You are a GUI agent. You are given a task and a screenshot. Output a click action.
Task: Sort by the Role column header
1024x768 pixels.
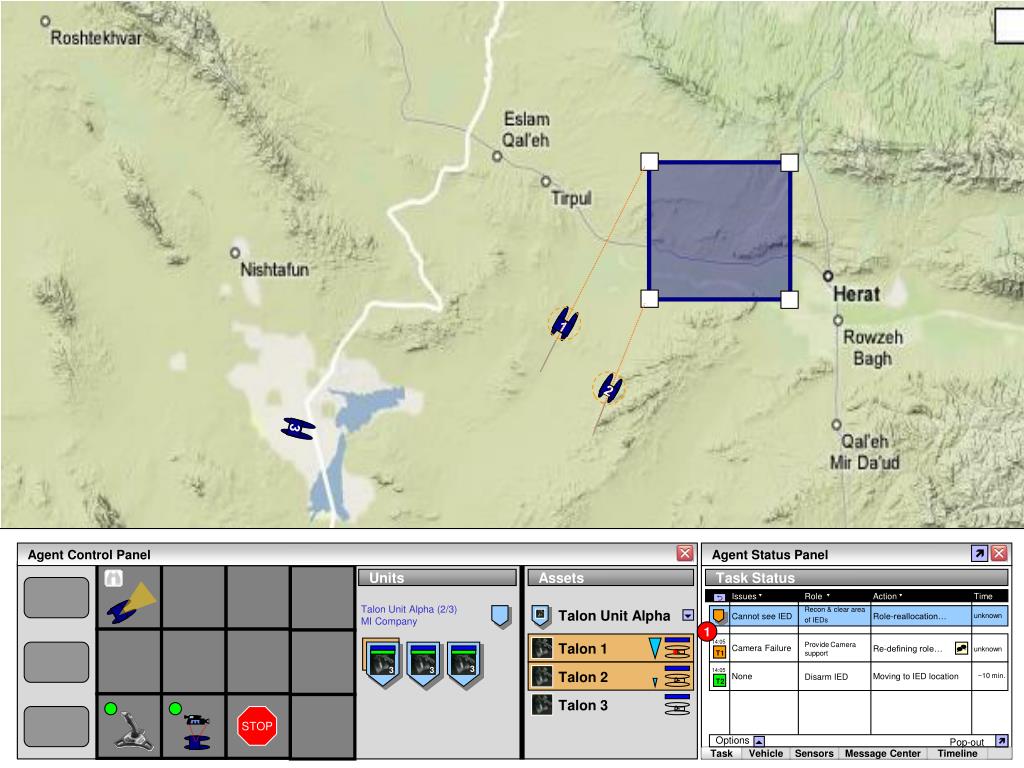[816, 596]
